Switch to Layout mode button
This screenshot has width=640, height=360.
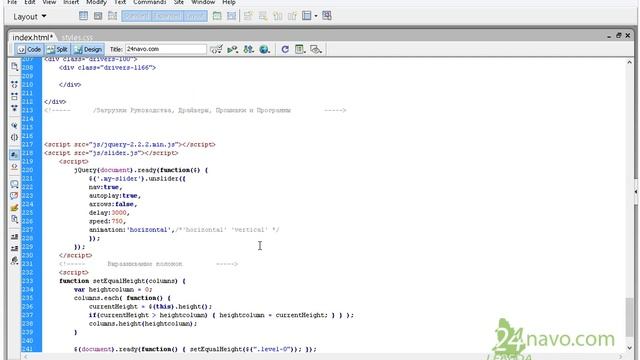[195, 16]
